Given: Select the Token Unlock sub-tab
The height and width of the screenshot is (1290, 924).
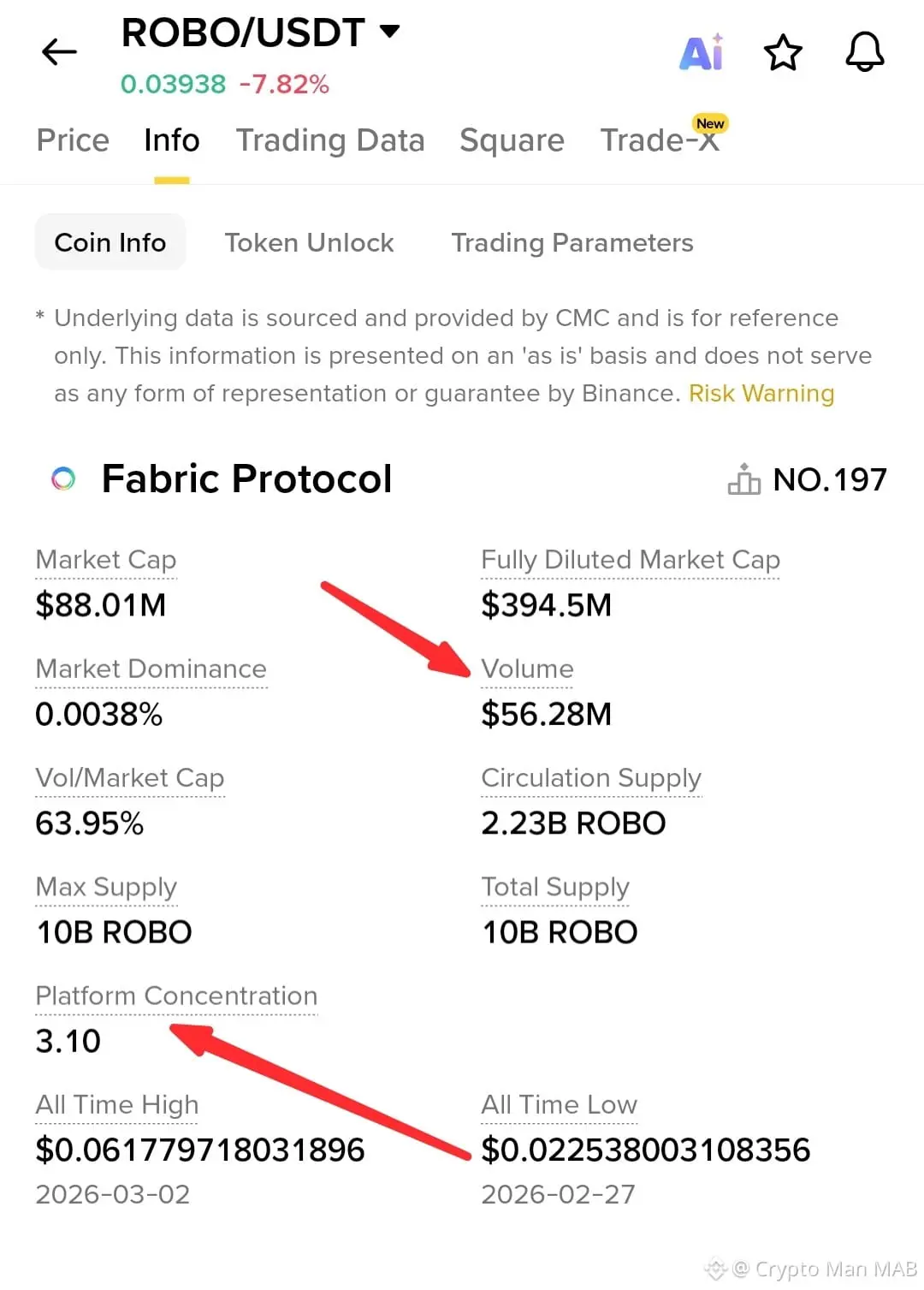Looking at the screenshot, I should 309,243.
